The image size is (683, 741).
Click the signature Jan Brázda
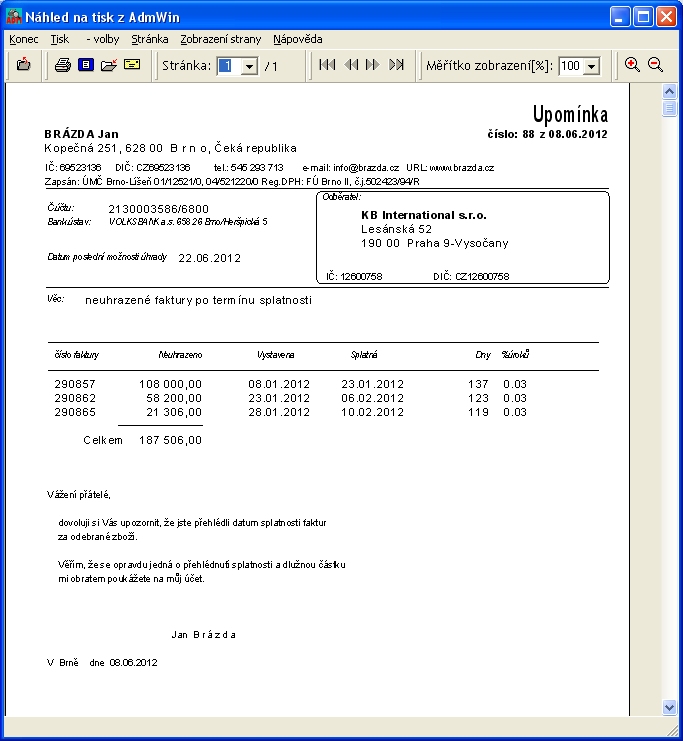(x=203, y=635)
